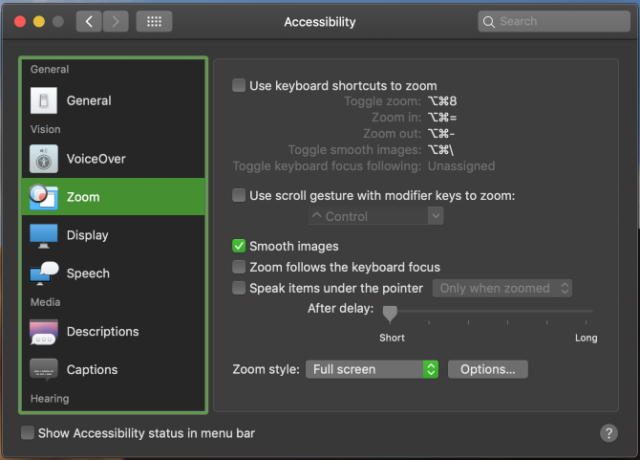Image resolution: width=640 pixels, height=460 pixels.
Task: Click the help question mark button
Action: coord(609,433)
